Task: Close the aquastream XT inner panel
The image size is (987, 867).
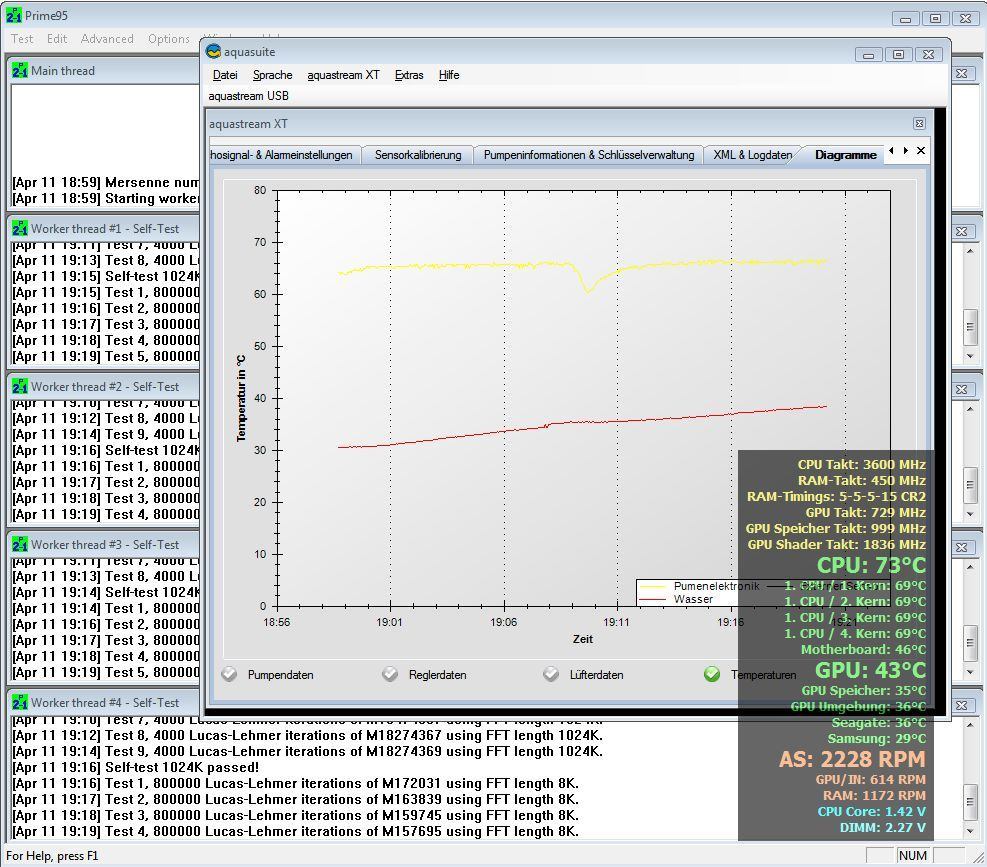Action: click(x=919, y=123)
